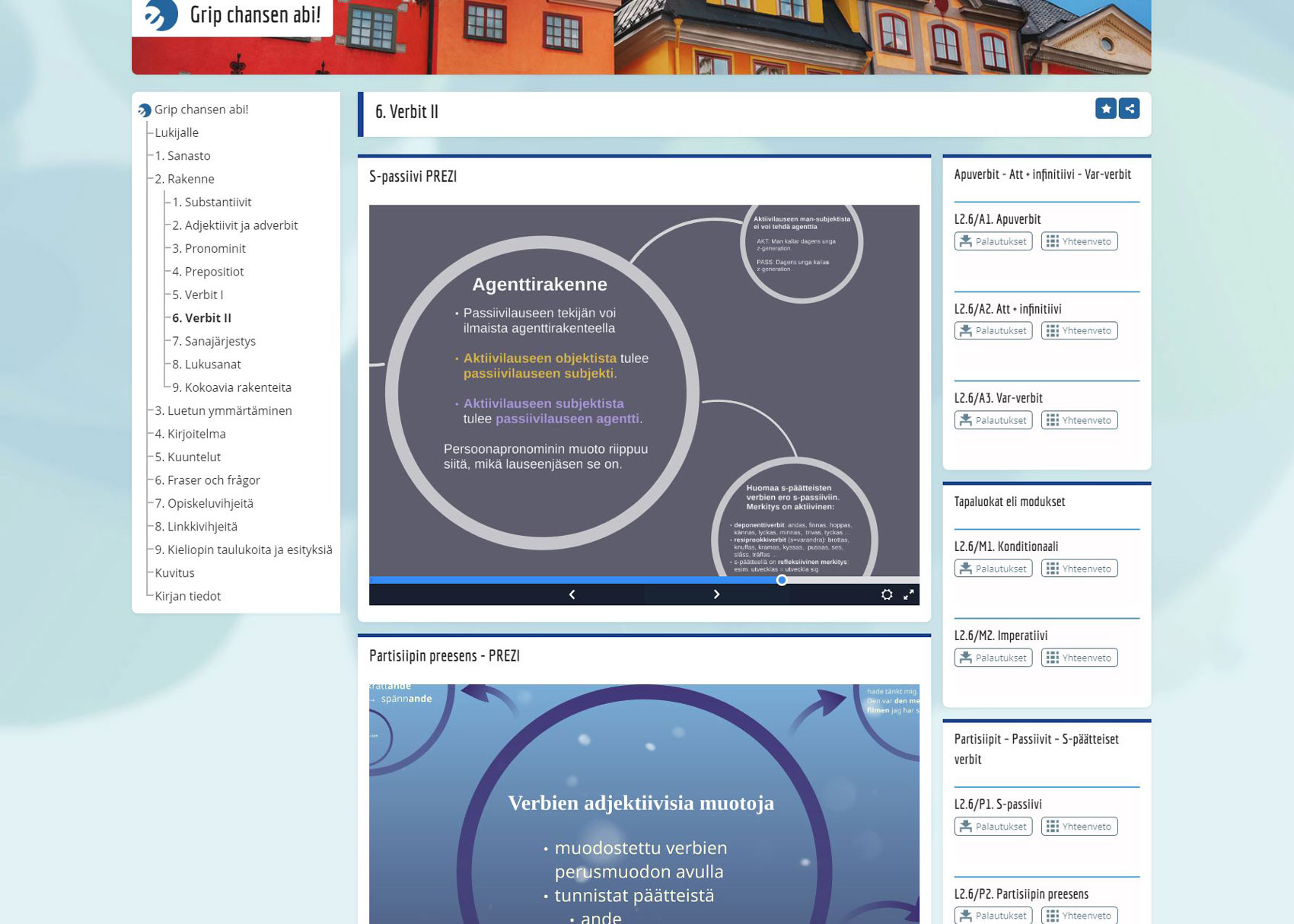Open Prezi settings gear icon
Screen dimensions: 1294x924
coord(886,594)
